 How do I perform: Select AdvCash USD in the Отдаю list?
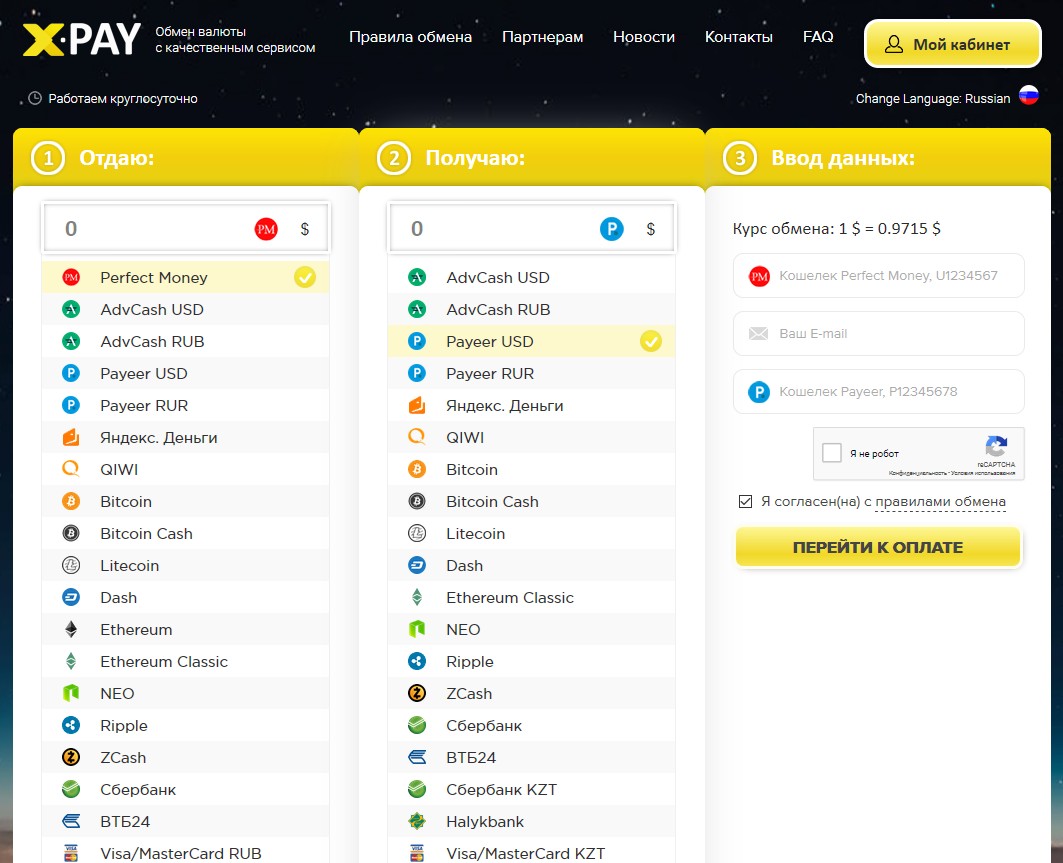[152, 310]
